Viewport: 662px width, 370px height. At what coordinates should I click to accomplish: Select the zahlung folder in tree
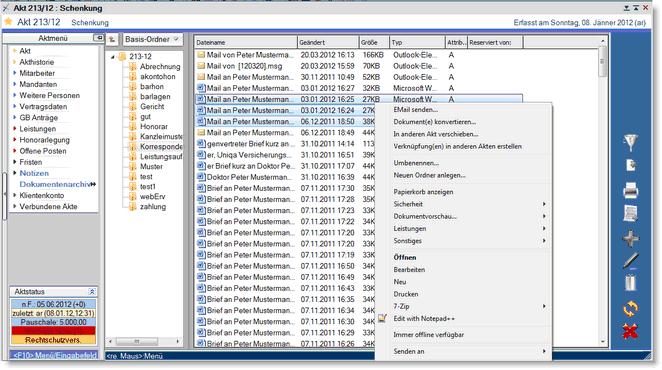tap(153, 207)
